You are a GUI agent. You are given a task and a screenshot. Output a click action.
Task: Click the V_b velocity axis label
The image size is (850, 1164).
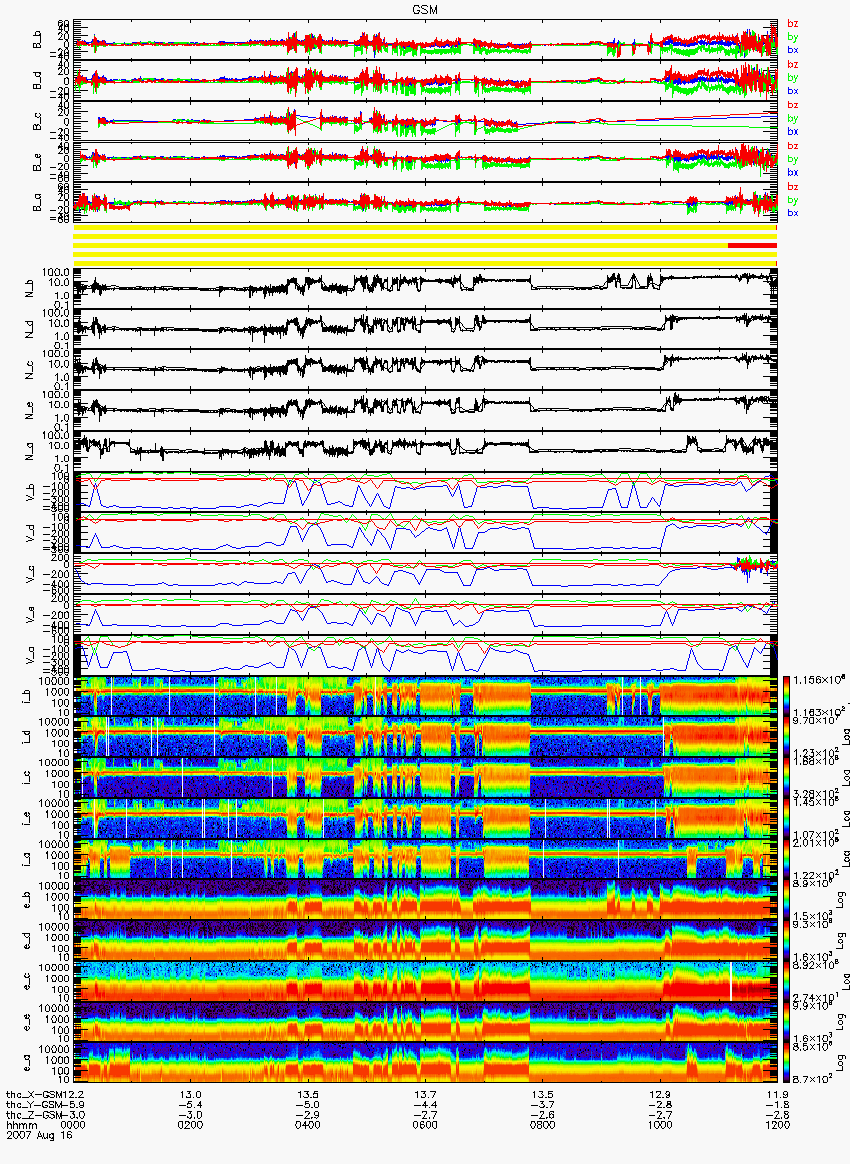point(30,490)
